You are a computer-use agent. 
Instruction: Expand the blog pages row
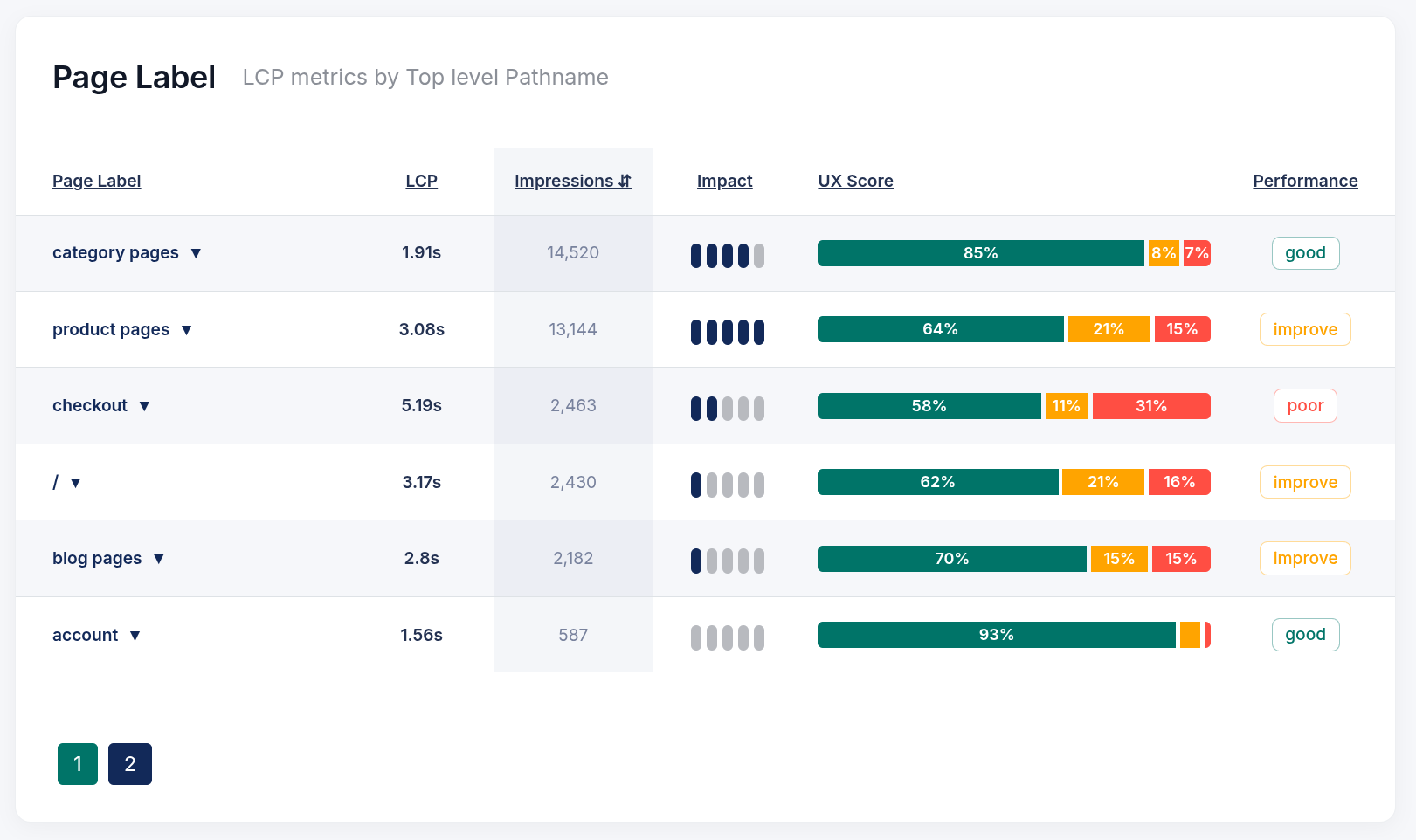[158, 559]
